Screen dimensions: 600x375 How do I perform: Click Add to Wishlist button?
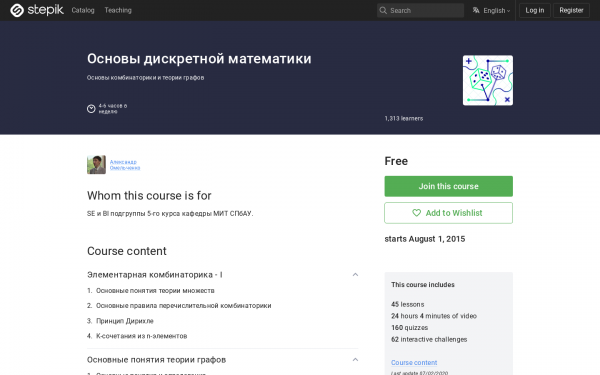coord(448,213)
